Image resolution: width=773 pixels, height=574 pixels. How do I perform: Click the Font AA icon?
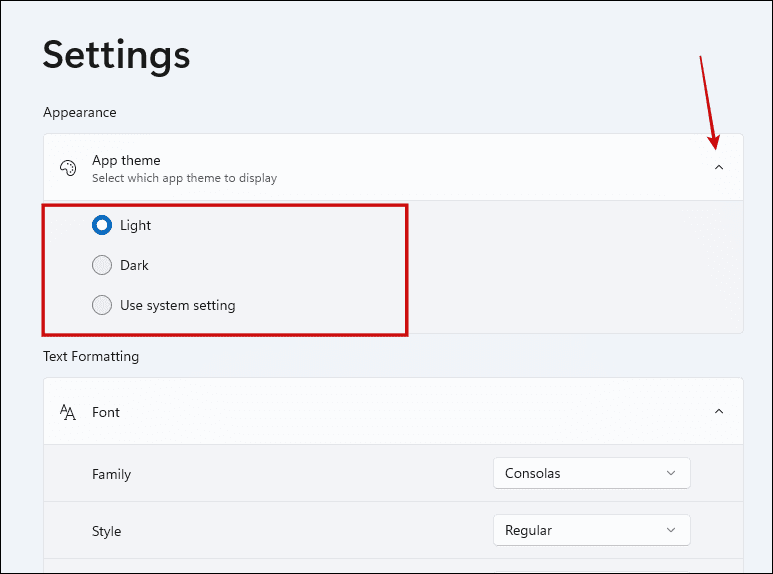(68, 412)
